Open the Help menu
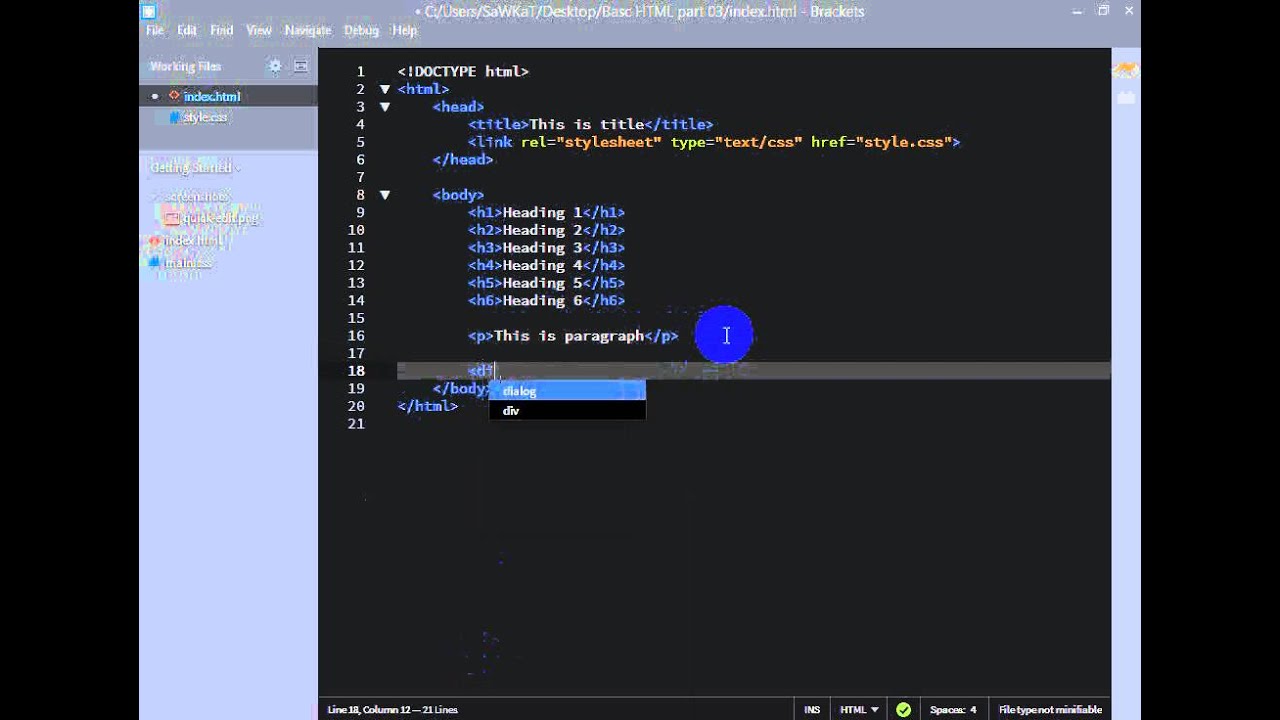 (404, 31)
